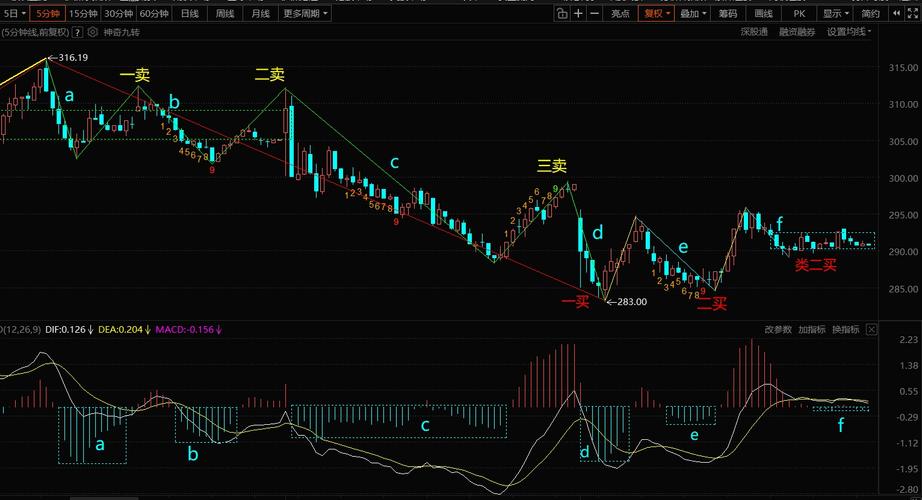Switch to 15分钟 period tab
922x500 pixels.
pos(83,14)
